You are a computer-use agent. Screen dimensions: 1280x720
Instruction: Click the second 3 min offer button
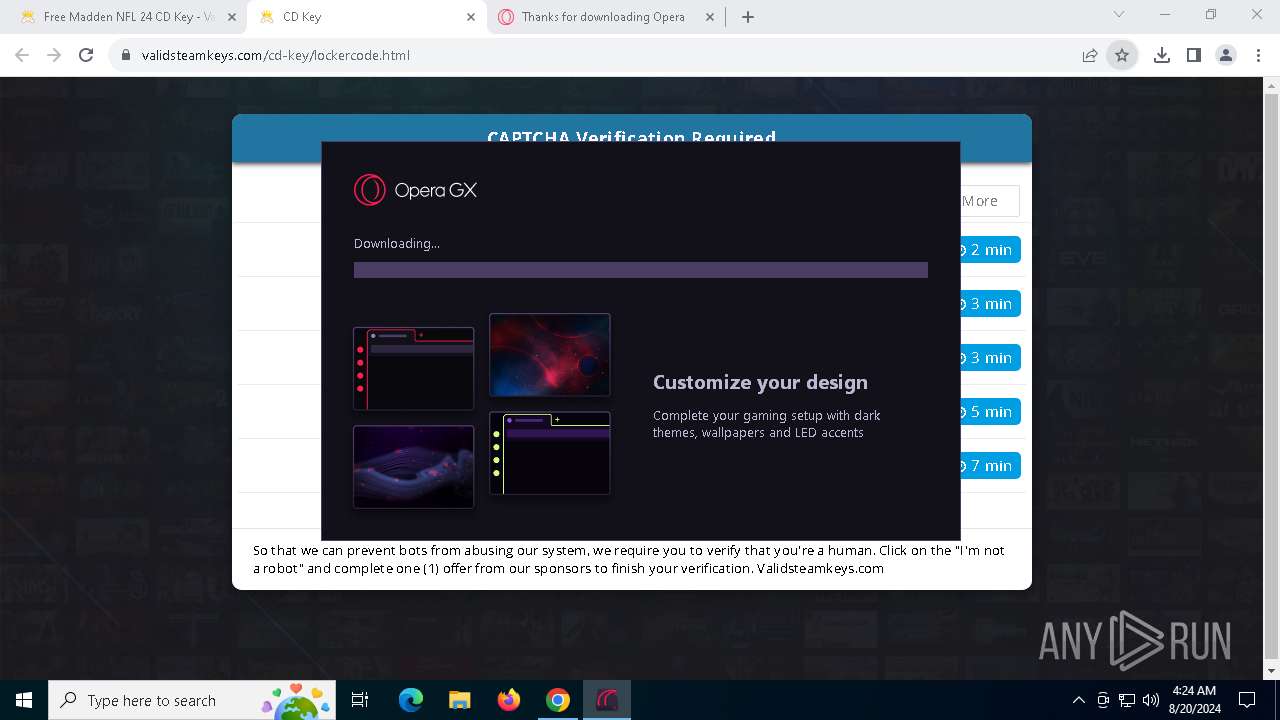[x=990, y=358]
